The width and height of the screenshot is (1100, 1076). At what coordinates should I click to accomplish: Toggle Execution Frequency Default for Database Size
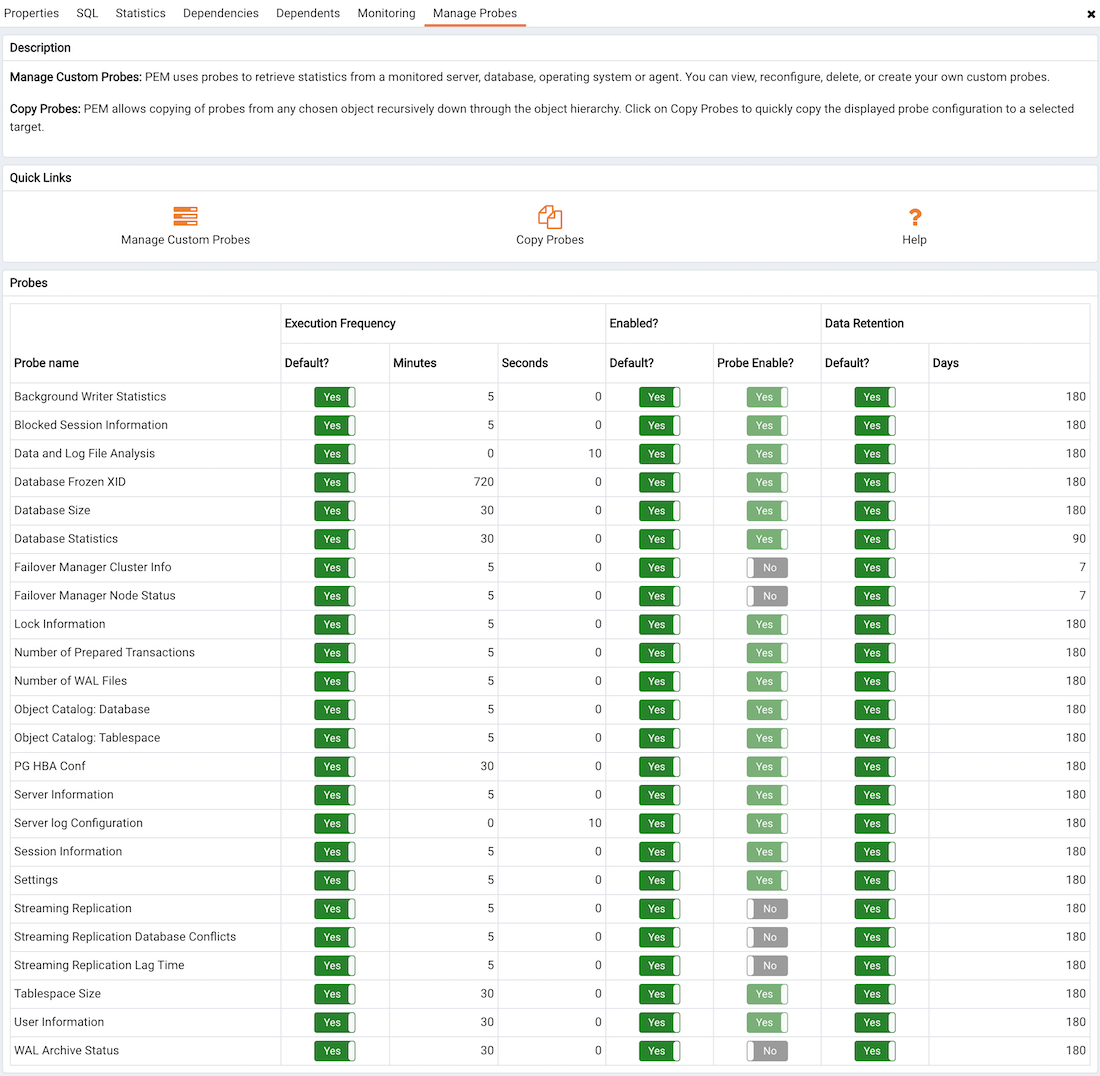pyautogui.click(x=335, y=511)
